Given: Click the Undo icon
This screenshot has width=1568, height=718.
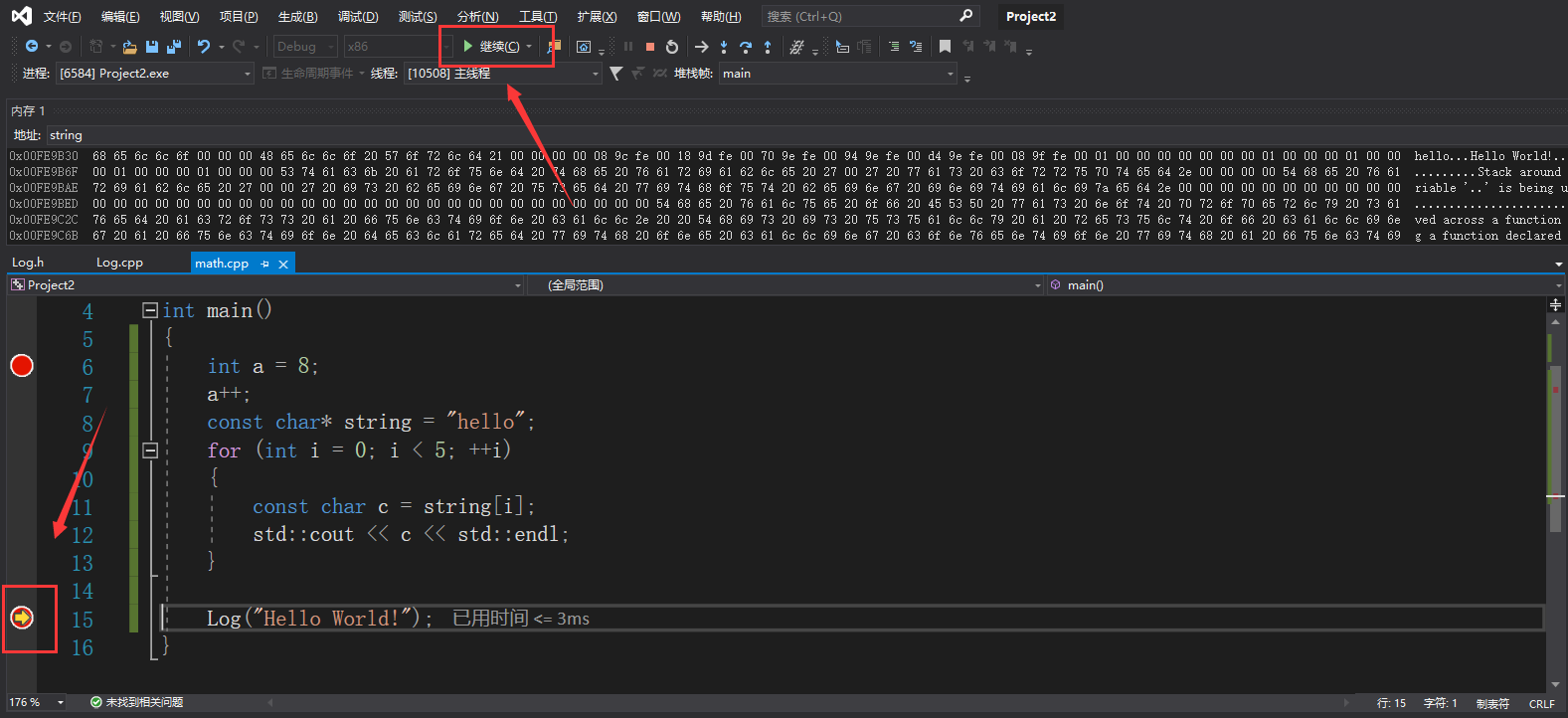Looking at the screenshot, I should tap(204, 47).
